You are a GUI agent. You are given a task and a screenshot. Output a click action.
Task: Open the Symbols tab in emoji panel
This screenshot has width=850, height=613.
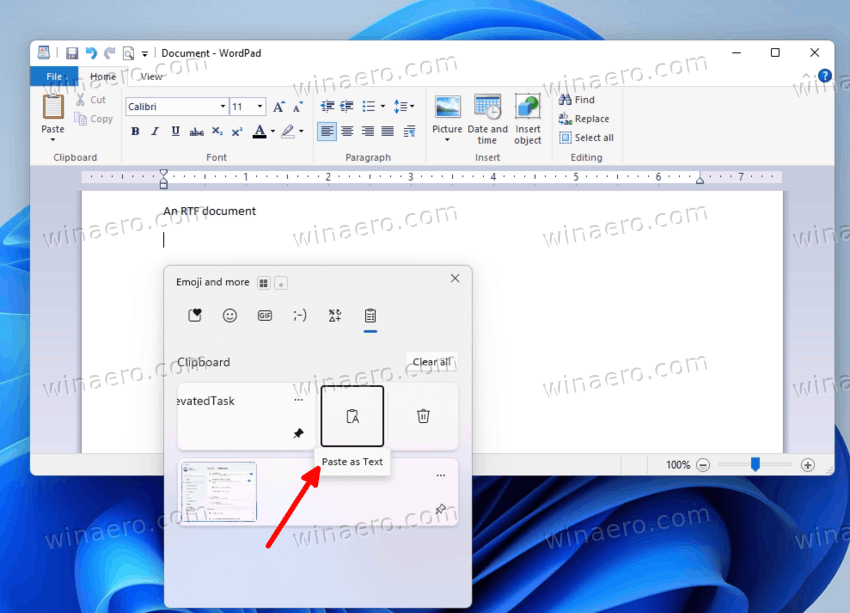[335, 315]
